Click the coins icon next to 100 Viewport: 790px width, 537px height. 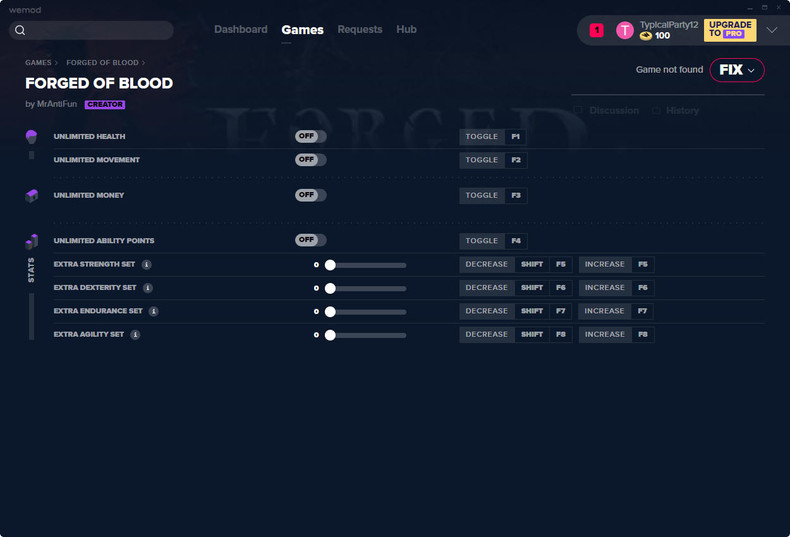[645, 36]
